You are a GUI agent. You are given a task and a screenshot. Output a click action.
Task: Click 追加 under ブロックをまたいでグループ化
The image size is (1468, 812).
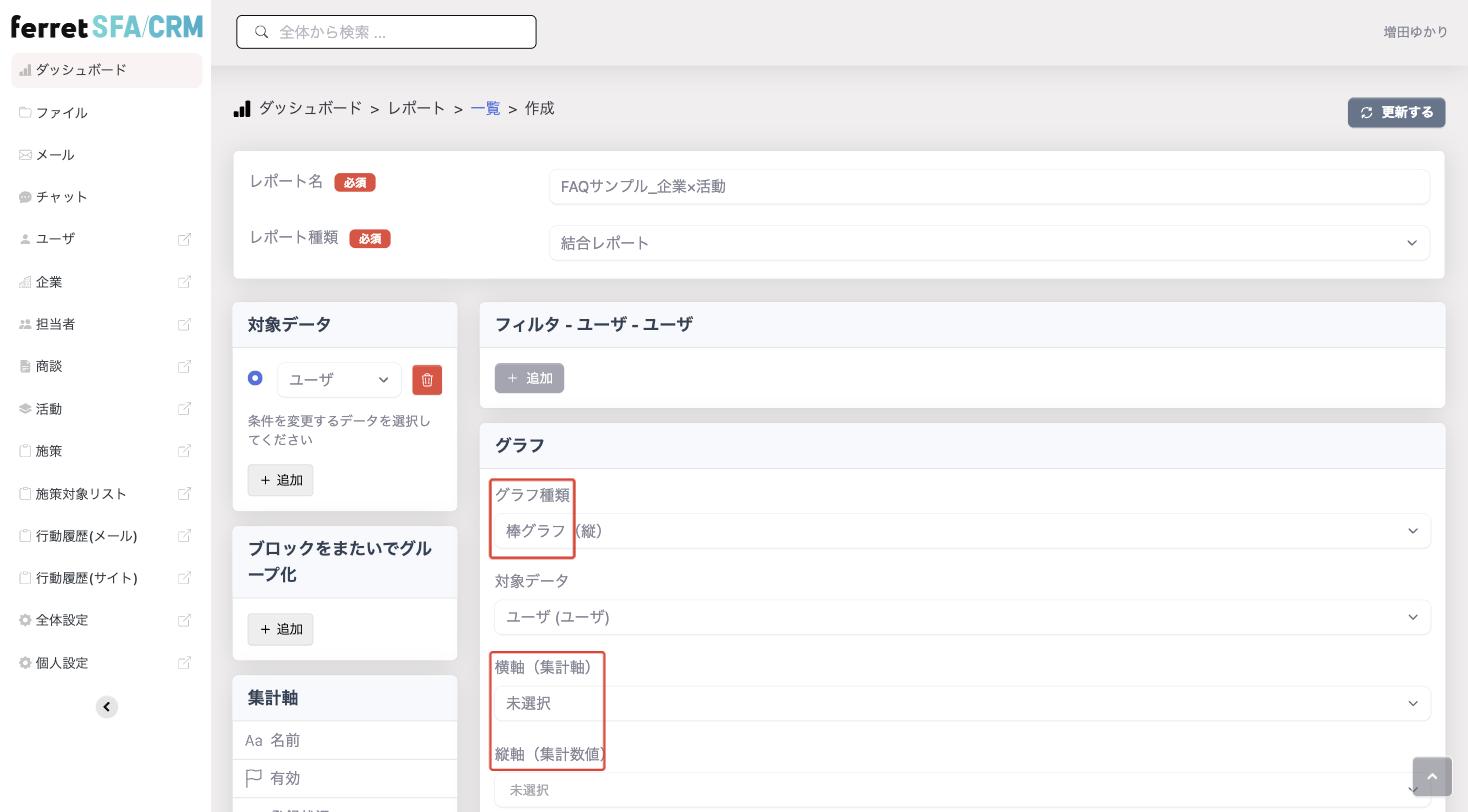tap(280, 629)
